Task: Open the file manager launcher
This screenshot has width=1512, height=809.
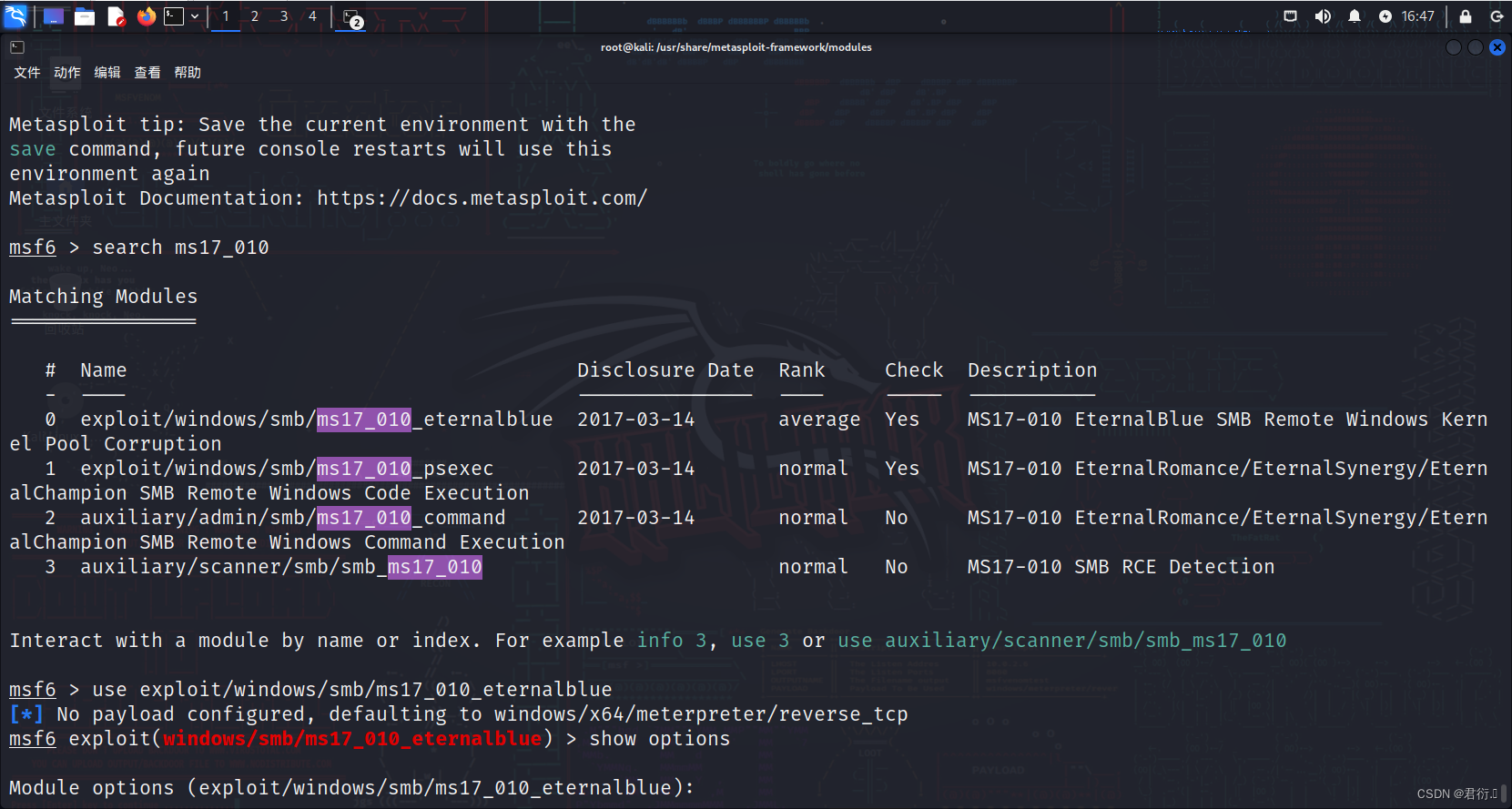Action: pyautogui.click(x=85, y=16)
